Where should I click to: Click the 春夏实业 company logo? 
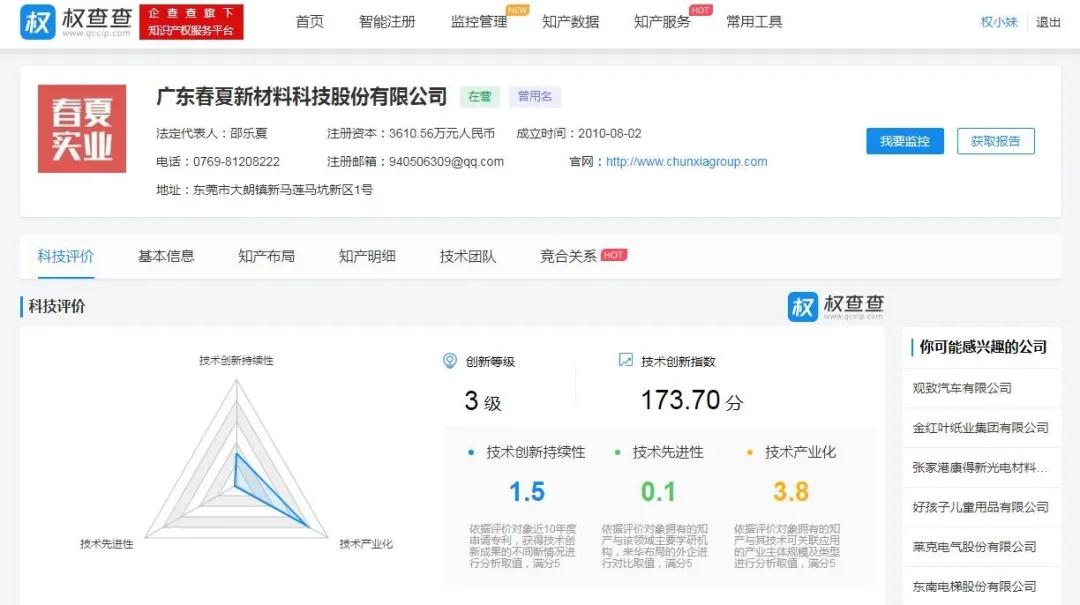tap(81, 129)
